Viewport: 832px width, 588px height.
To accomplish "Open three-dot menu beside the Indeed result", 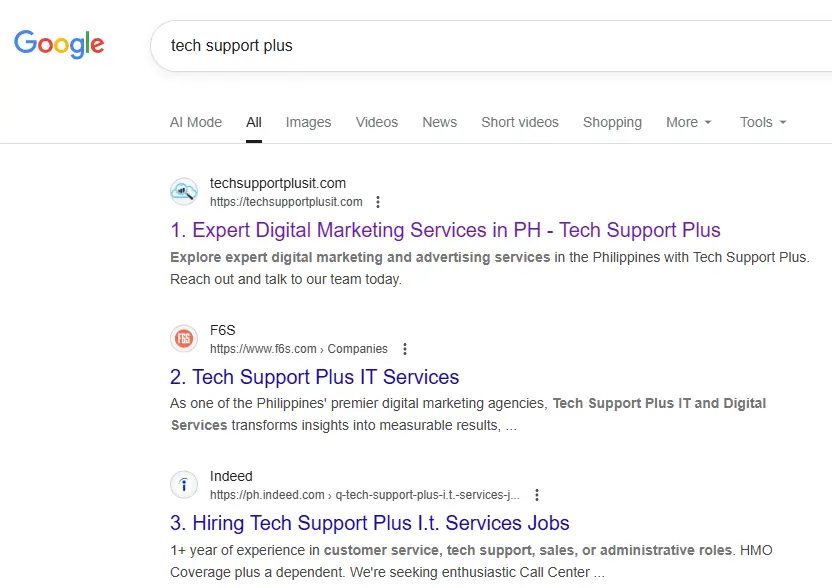I will (537, 494).
